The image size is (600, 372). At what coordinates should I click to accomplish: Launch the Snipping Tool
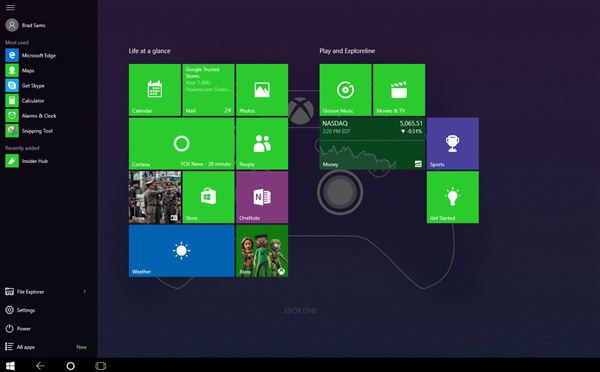pos(29,131)
